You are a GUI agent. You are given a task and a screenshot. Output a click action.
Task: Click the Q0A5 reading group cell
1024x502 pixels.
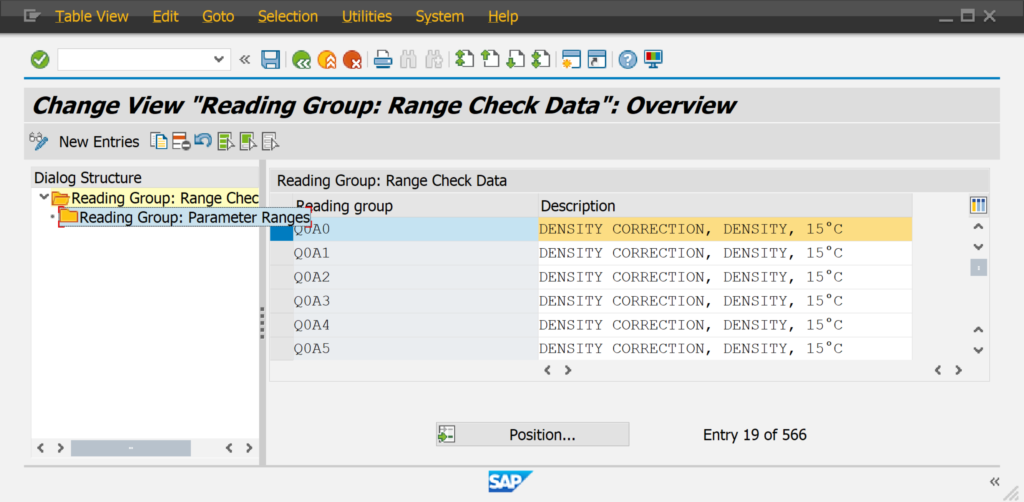click(x=415, y=349)
